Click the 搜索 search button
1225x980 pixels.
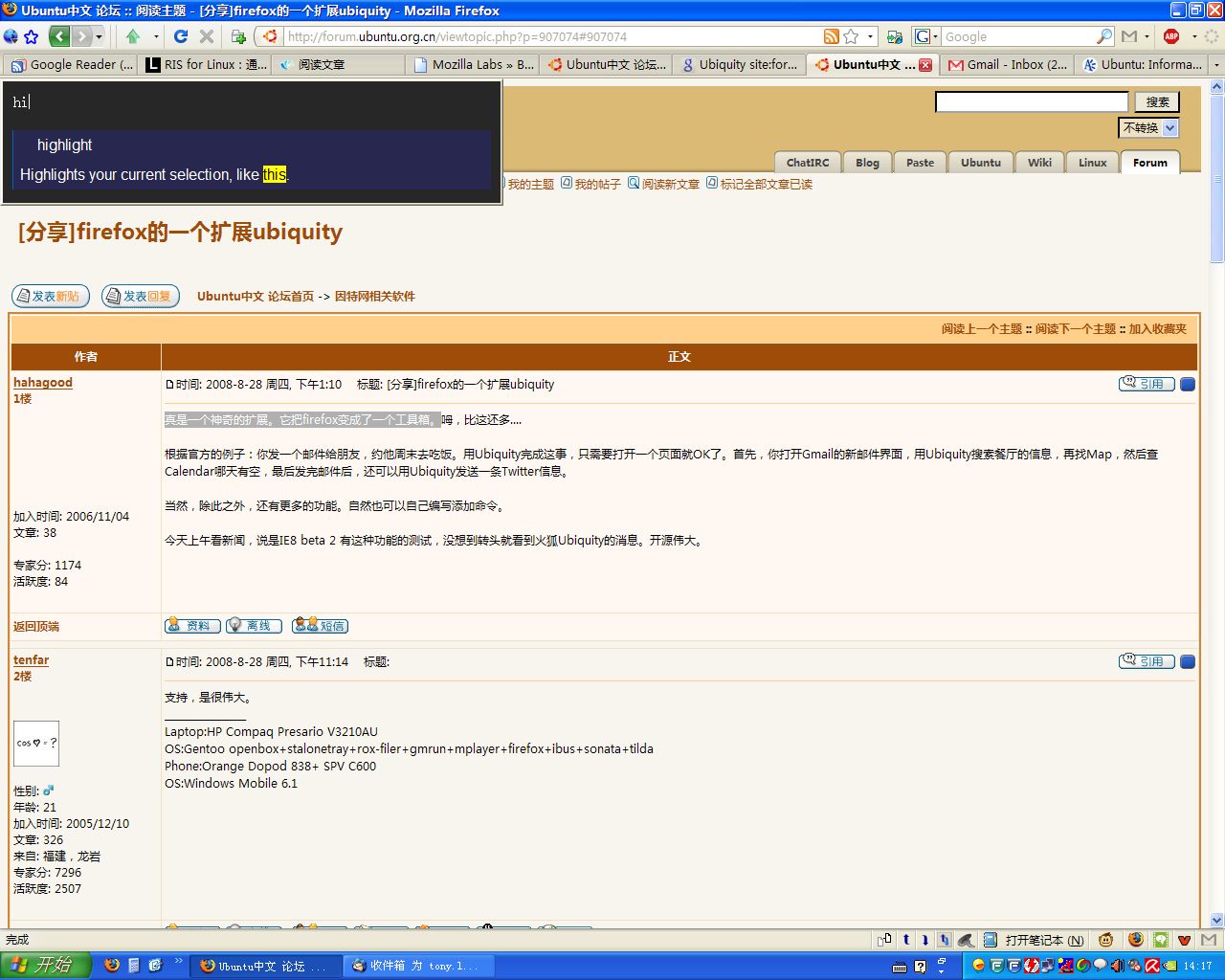click(x=1157, y=101)
